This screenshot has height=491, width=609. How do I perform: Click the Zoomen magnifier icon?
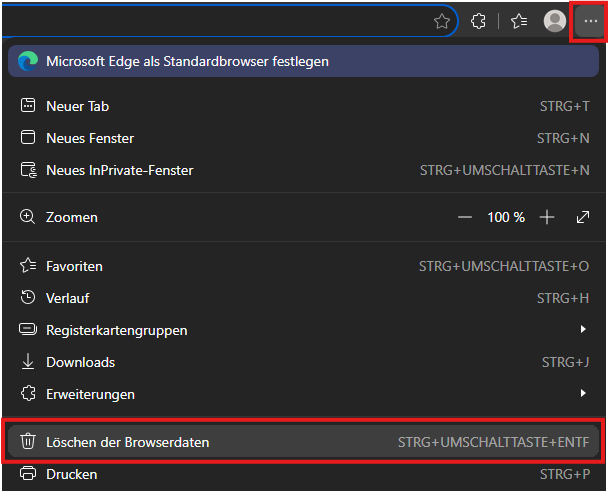pyautogui.click(x=28, y=217)
